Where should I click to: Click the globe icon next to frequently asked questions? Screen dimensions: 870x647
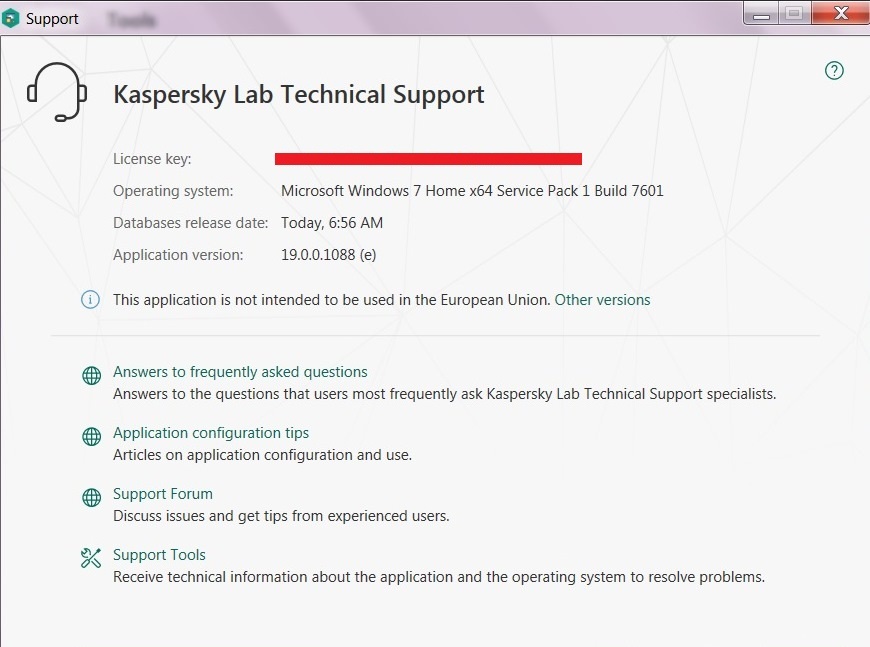(x=91, y=376)
